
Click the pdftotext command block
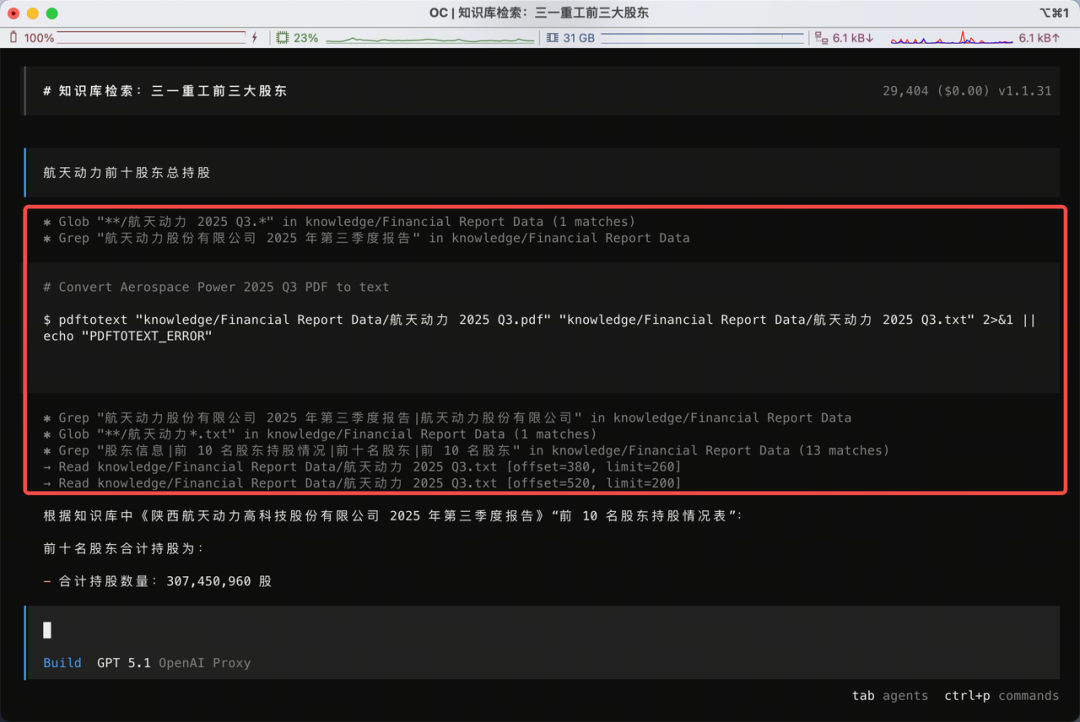click(540, 327)
